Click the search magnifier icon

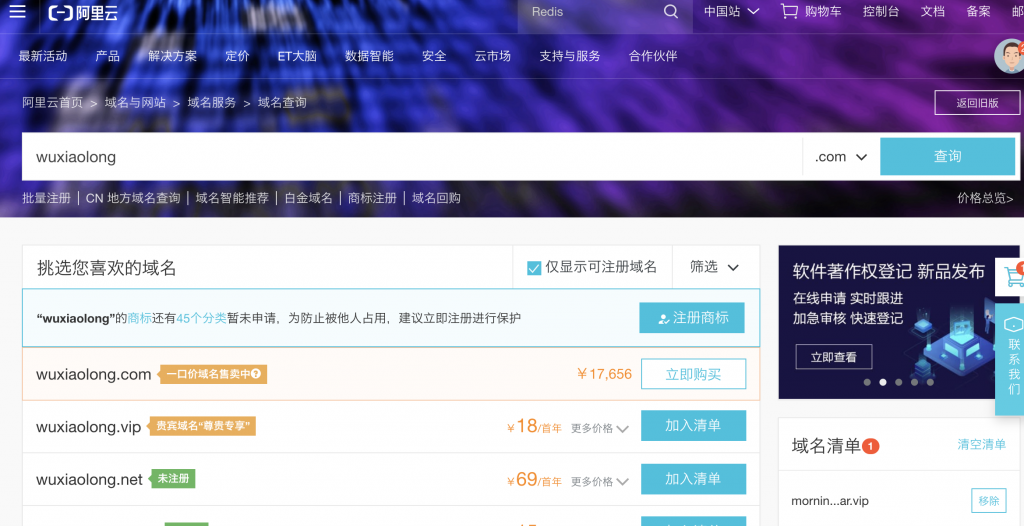coord(671,12)
